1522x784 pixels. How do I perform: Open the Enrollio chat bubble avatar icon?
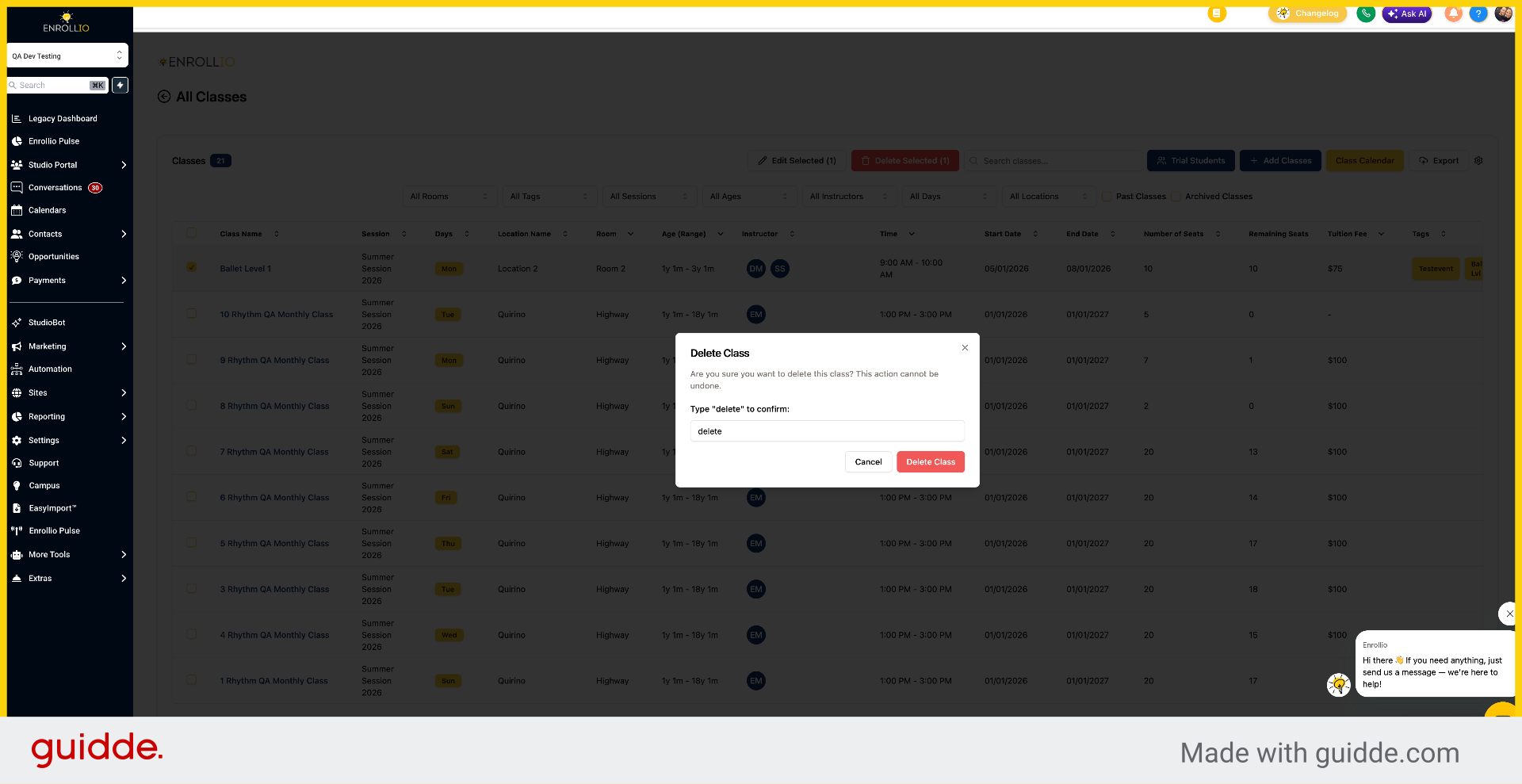pyautogui.click(x=1339, y=684)
